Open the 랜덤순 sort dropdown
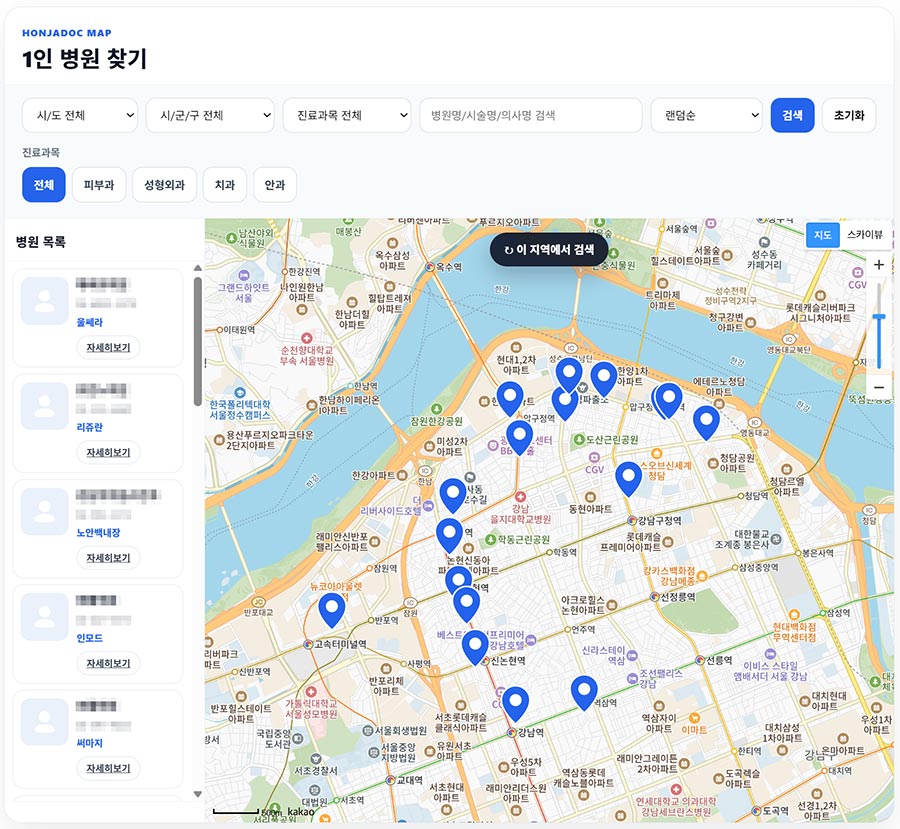Image resolution: width=900 pixels, height=829 pixels. click(x=707, y=115)
